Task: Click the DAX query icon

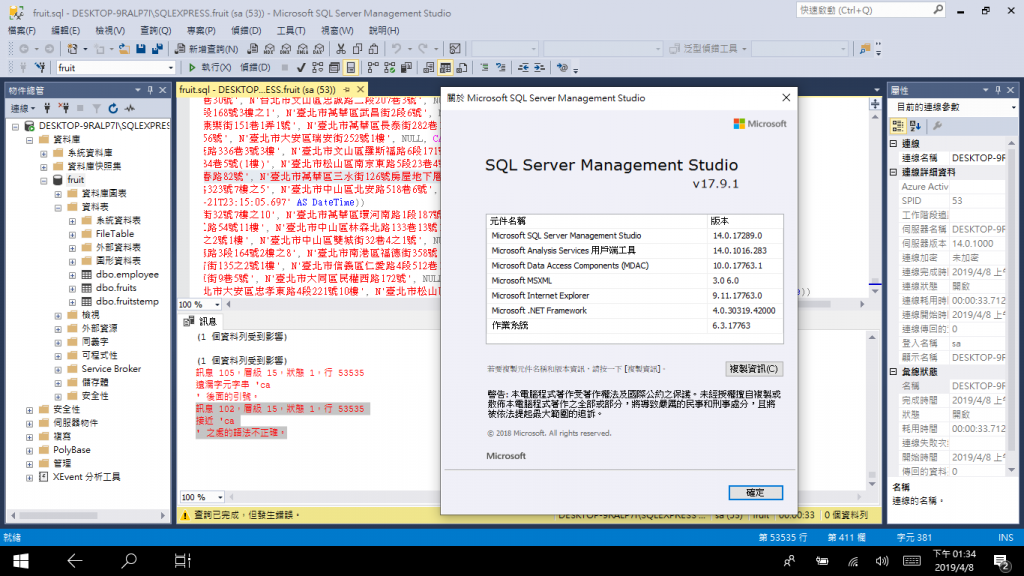Action: coord(319,49)
